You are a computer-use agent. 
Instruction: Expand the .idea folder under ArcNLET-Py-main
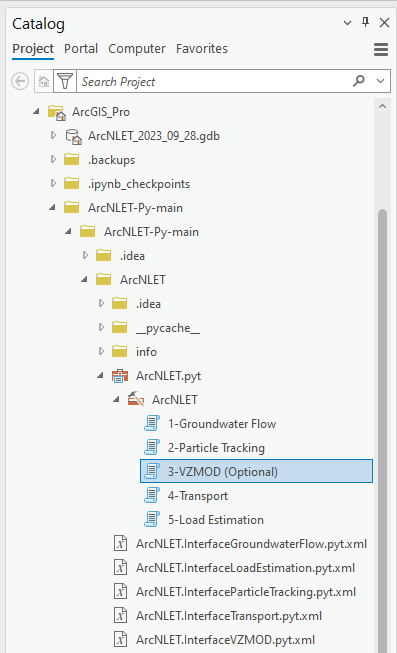point(85,255)
